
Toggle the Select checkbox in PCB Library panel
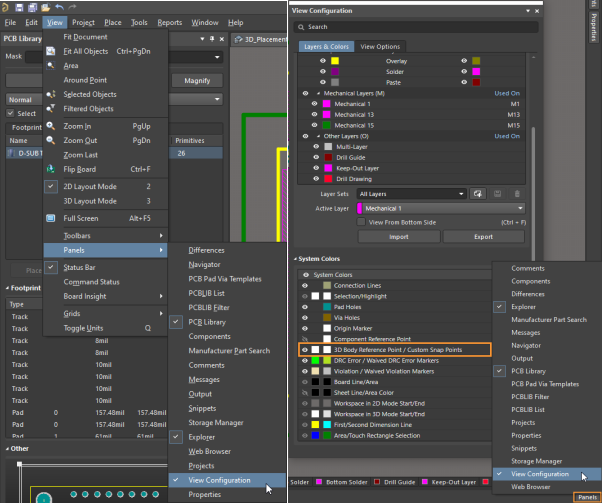coord(10,114)
